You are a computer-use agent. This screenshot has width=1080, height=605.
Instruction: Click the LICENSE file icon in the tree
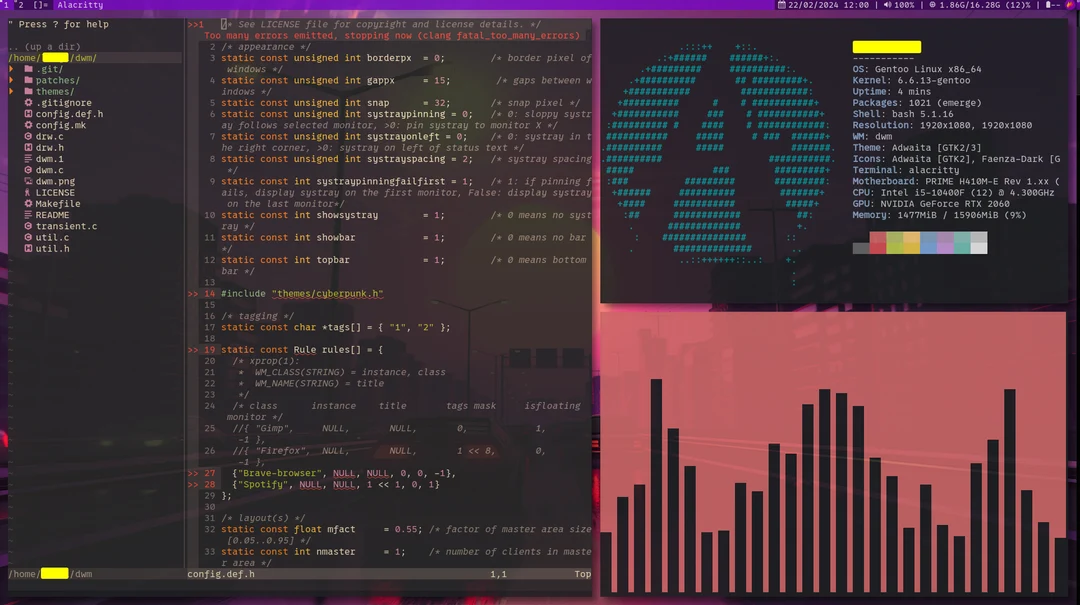pyautogui.click(x=26, y=192)
